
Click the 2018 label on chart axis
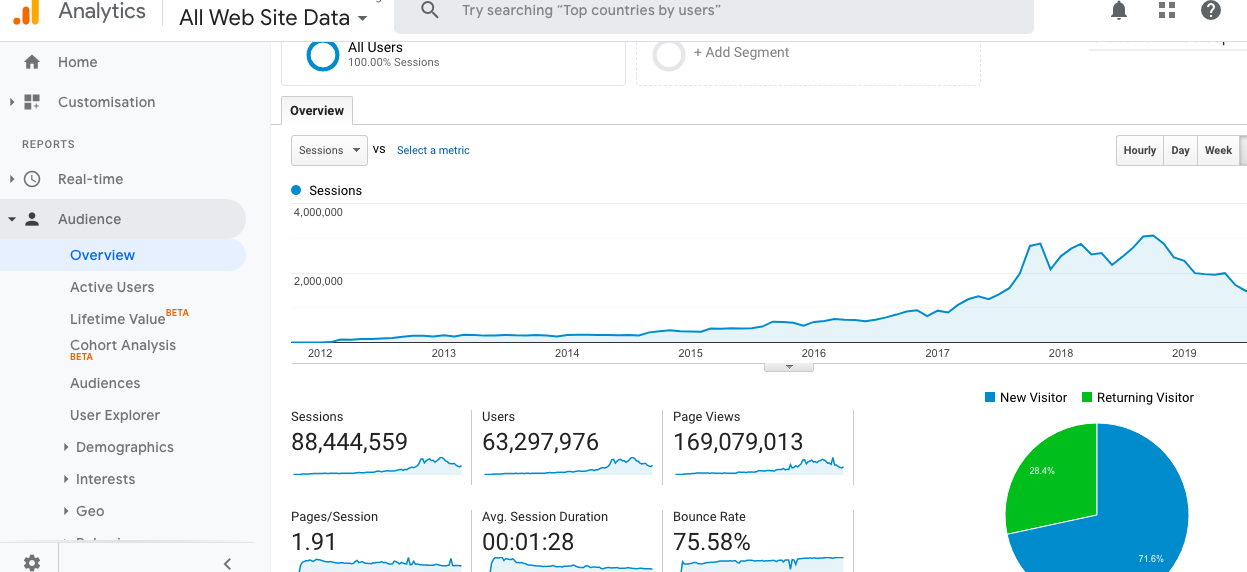click(1061, 353)
